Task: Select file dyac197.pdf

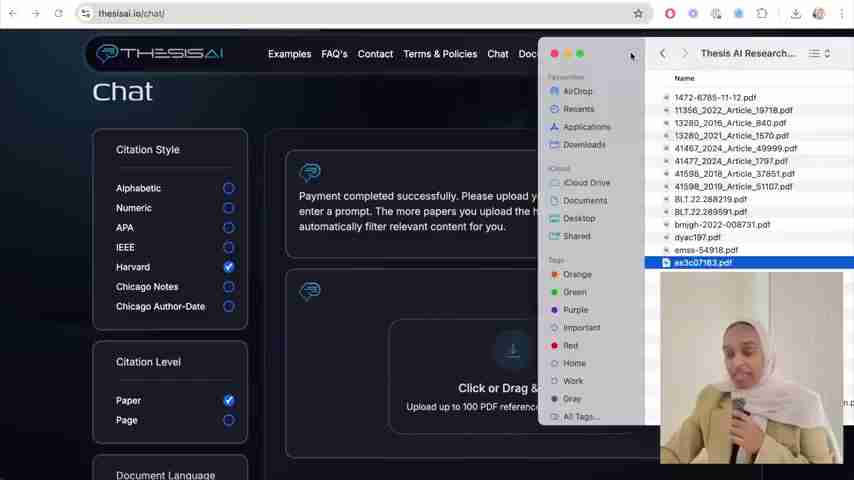Action: (697, 238)
